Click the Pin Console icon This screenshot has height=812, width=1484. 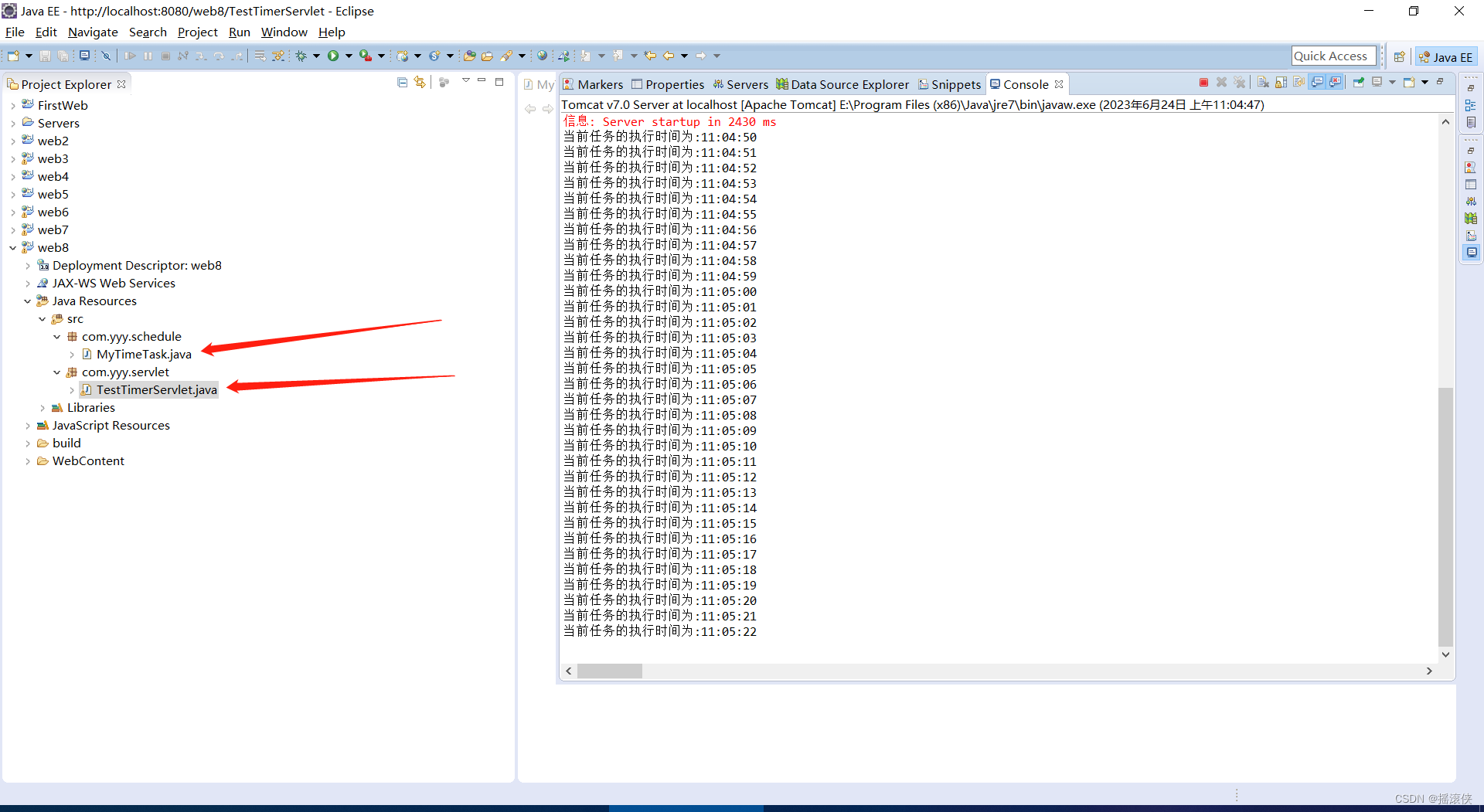(x=1358, y=83)
